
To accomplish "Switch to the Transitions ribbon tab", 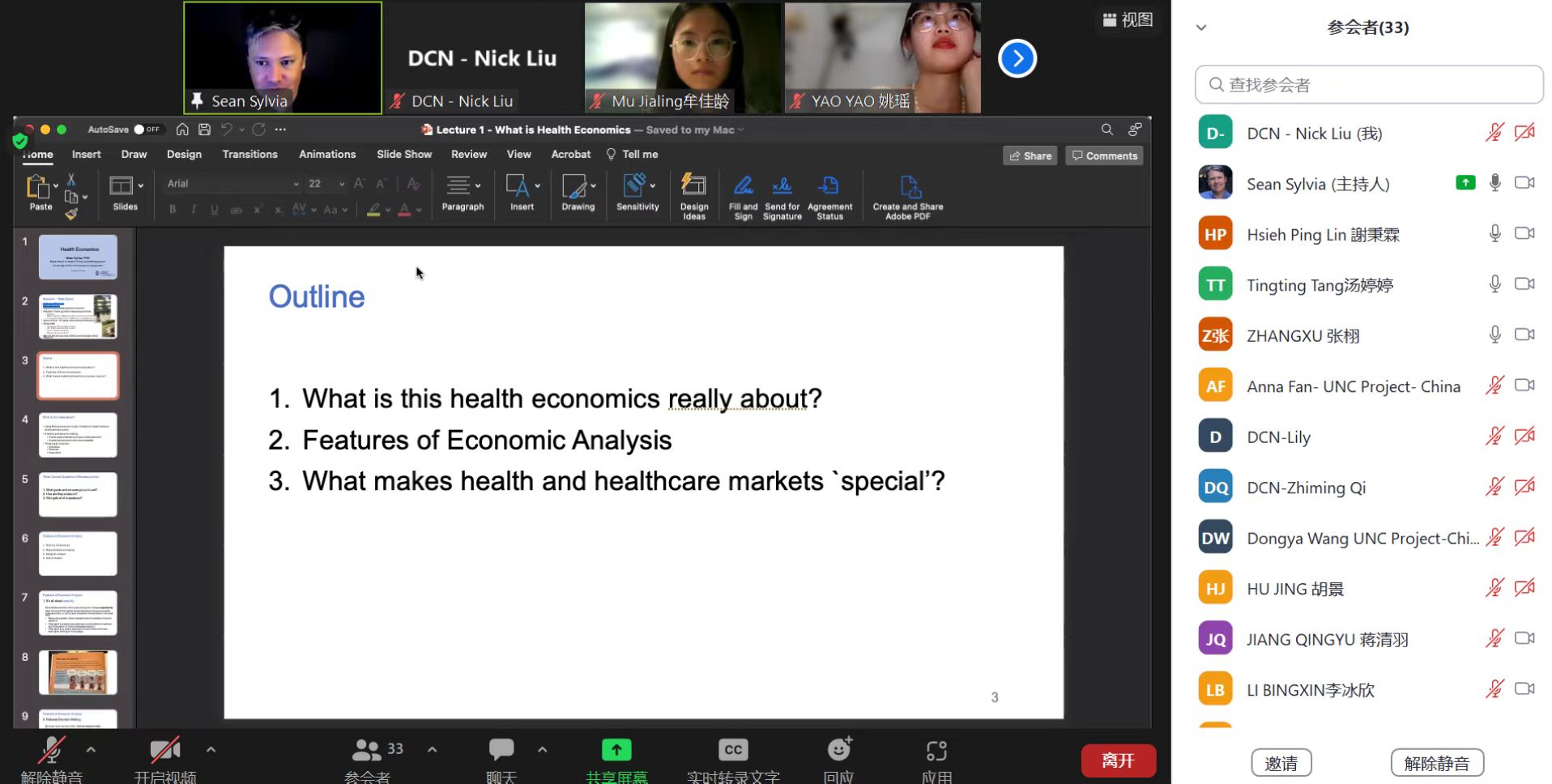I will coord(249,154).
